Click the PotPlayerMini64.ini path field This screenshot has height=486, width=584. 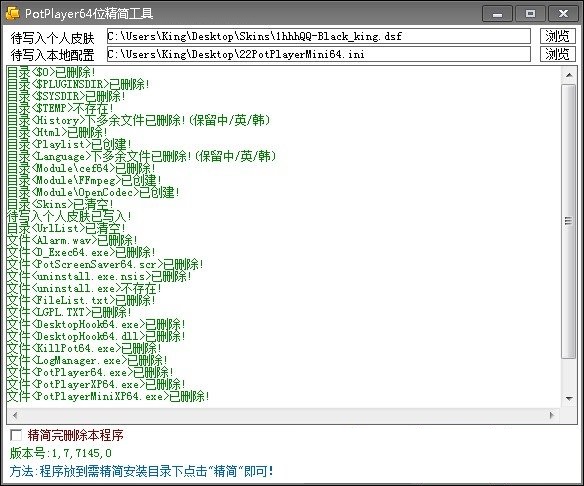(318, 54)
